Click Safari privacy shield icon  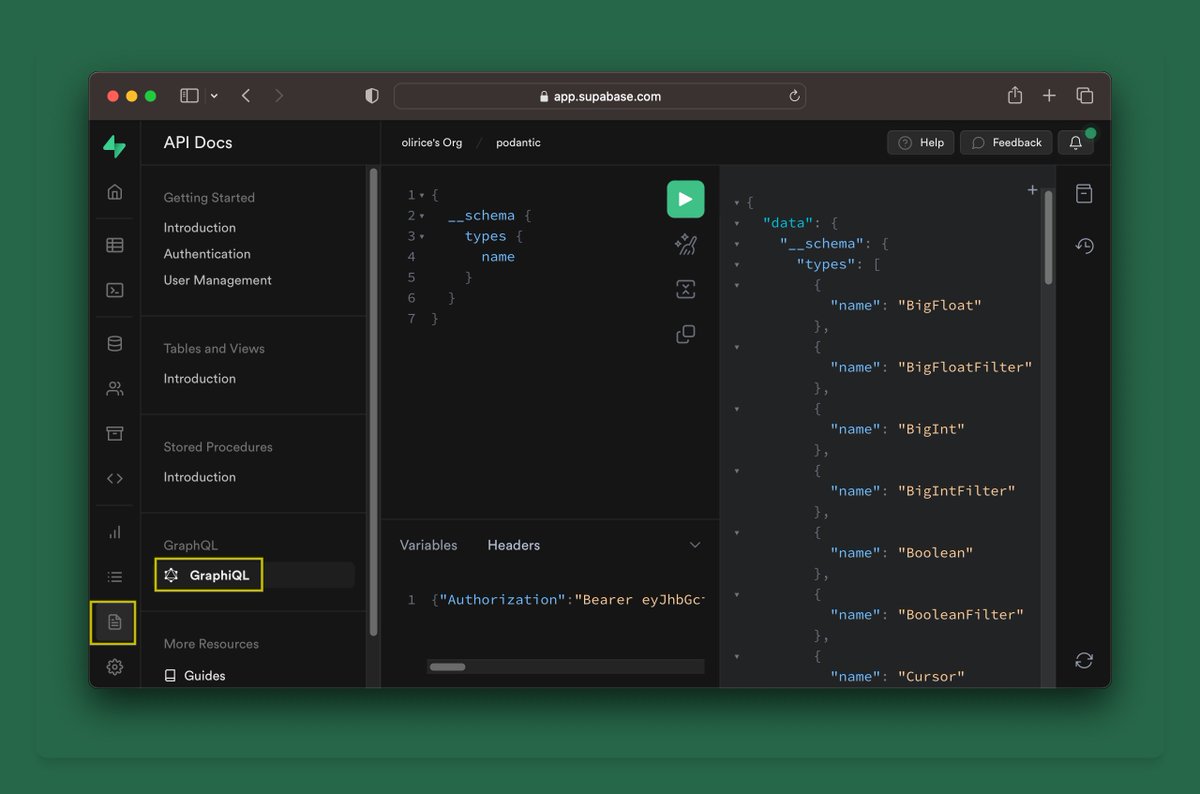pyautogui.click(x=372, y=96)
